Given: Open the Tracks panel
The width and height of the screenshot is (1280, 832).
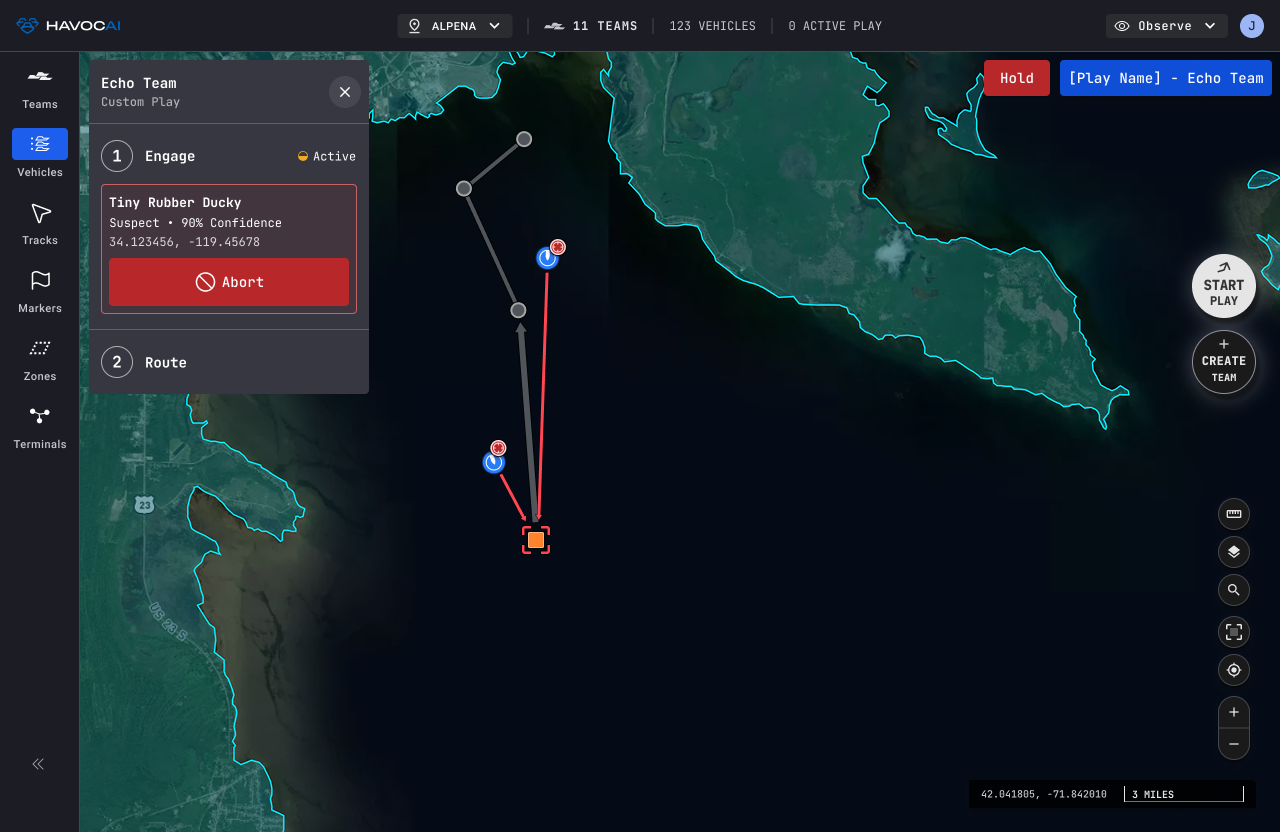Looking at the screenshot, I should pyautogui.click(x=40, y=224).
